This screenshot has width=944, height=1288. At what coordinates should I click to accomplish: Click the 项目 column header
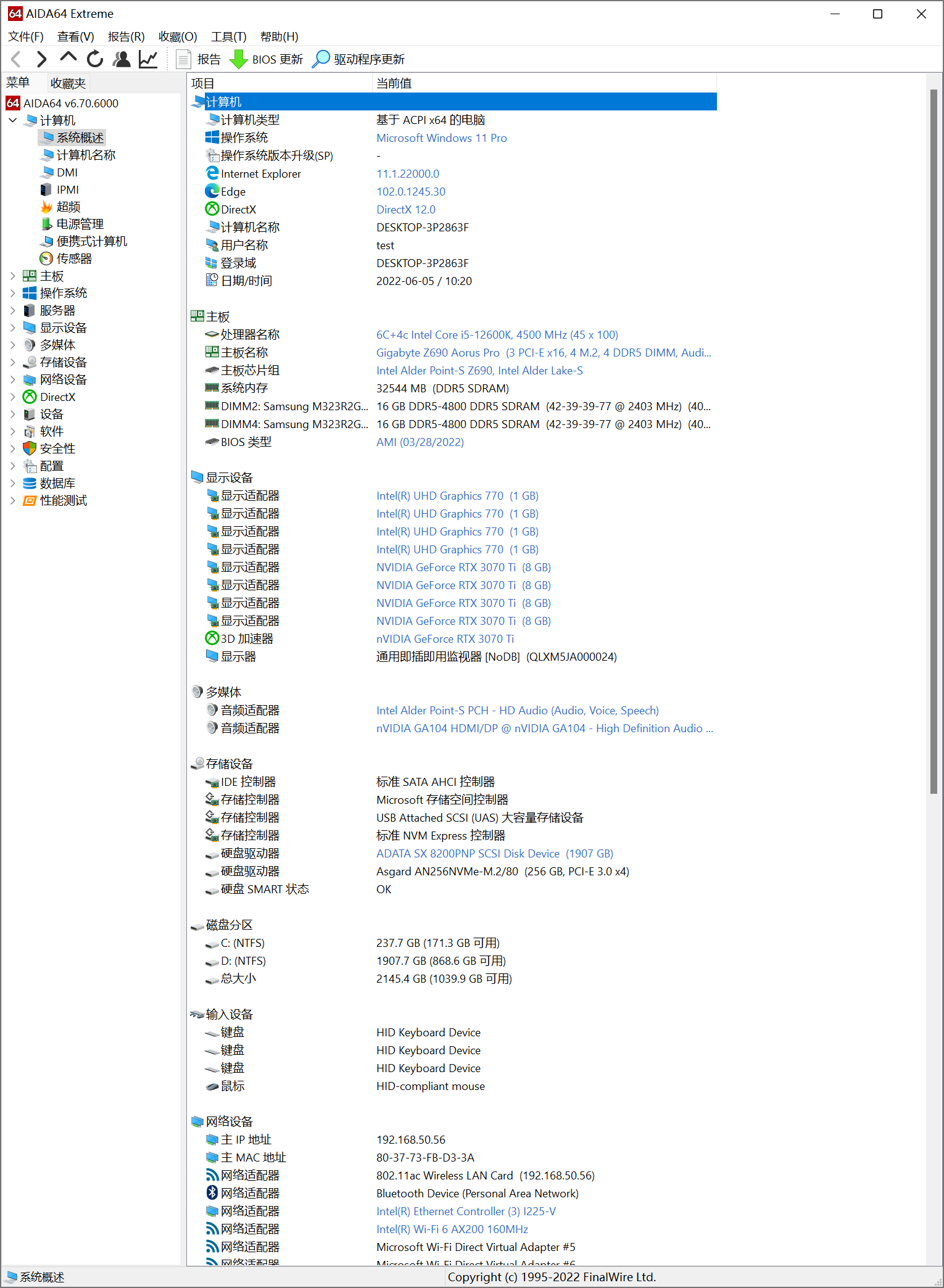[279, 83]
